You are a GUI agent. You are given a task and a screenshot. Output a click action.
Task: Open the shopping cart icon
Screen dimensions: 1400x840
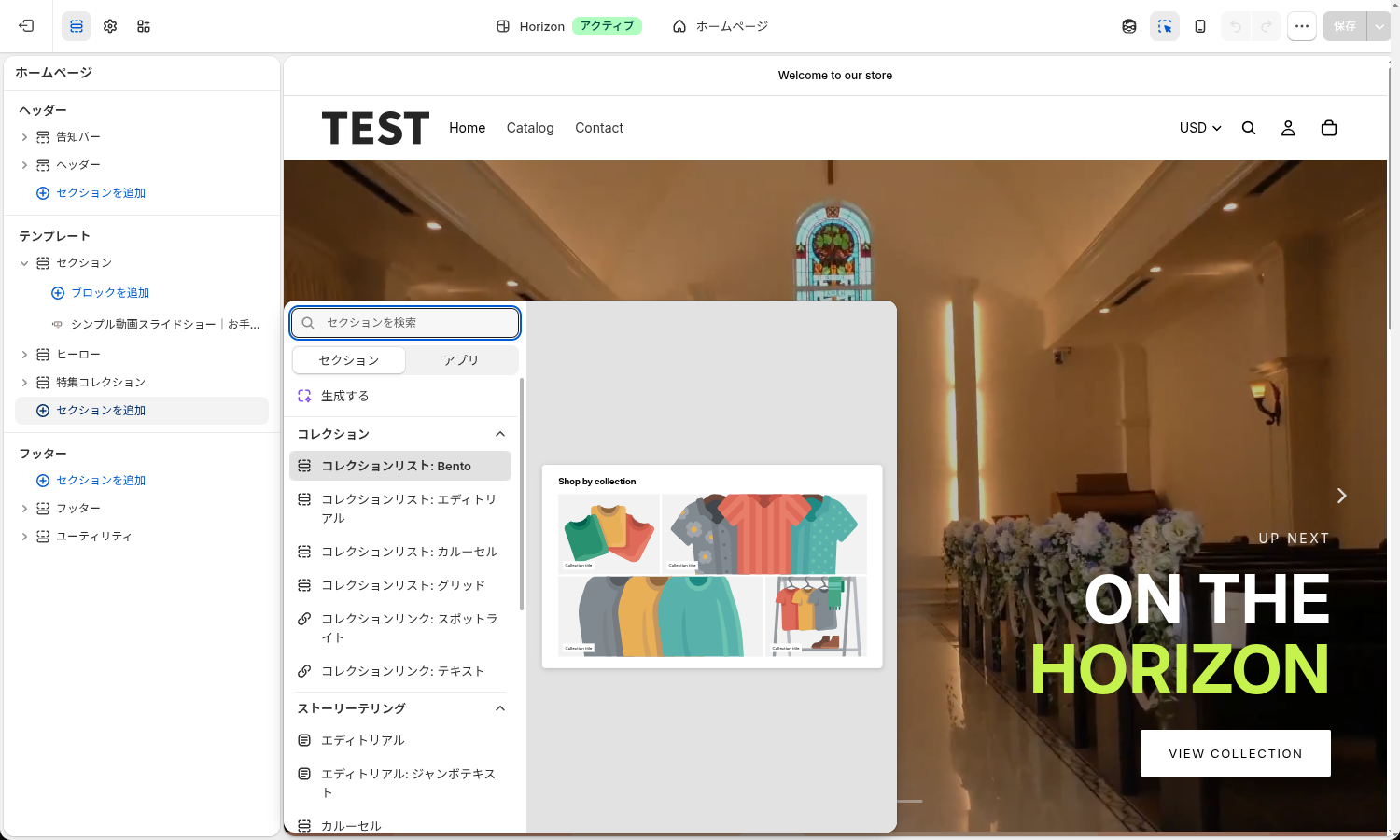(1329, 128)
